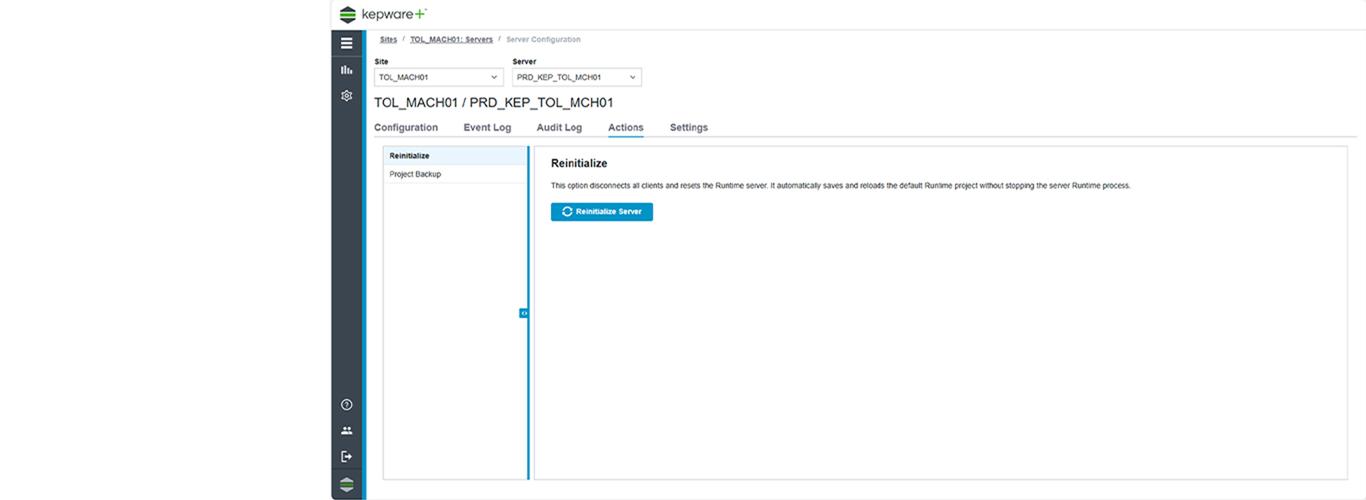This screenshot has height=500, width=1366.
Task: Click the TOL_MACH01: Servers breadcrumb link
Action: pos(451,40)
